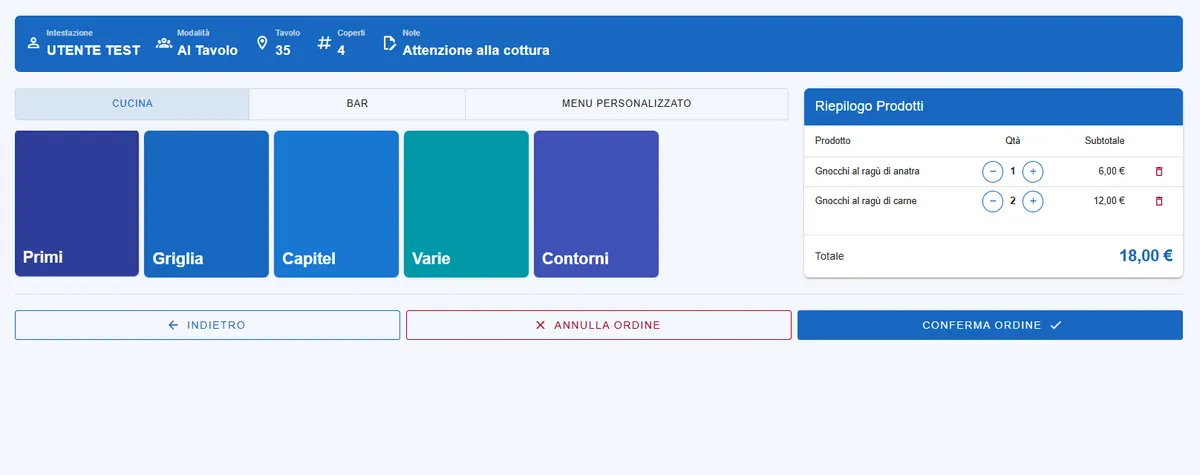Click product name Gnocchi al ragù di anatra
The image size is (1200, 475).
[867, 171]
